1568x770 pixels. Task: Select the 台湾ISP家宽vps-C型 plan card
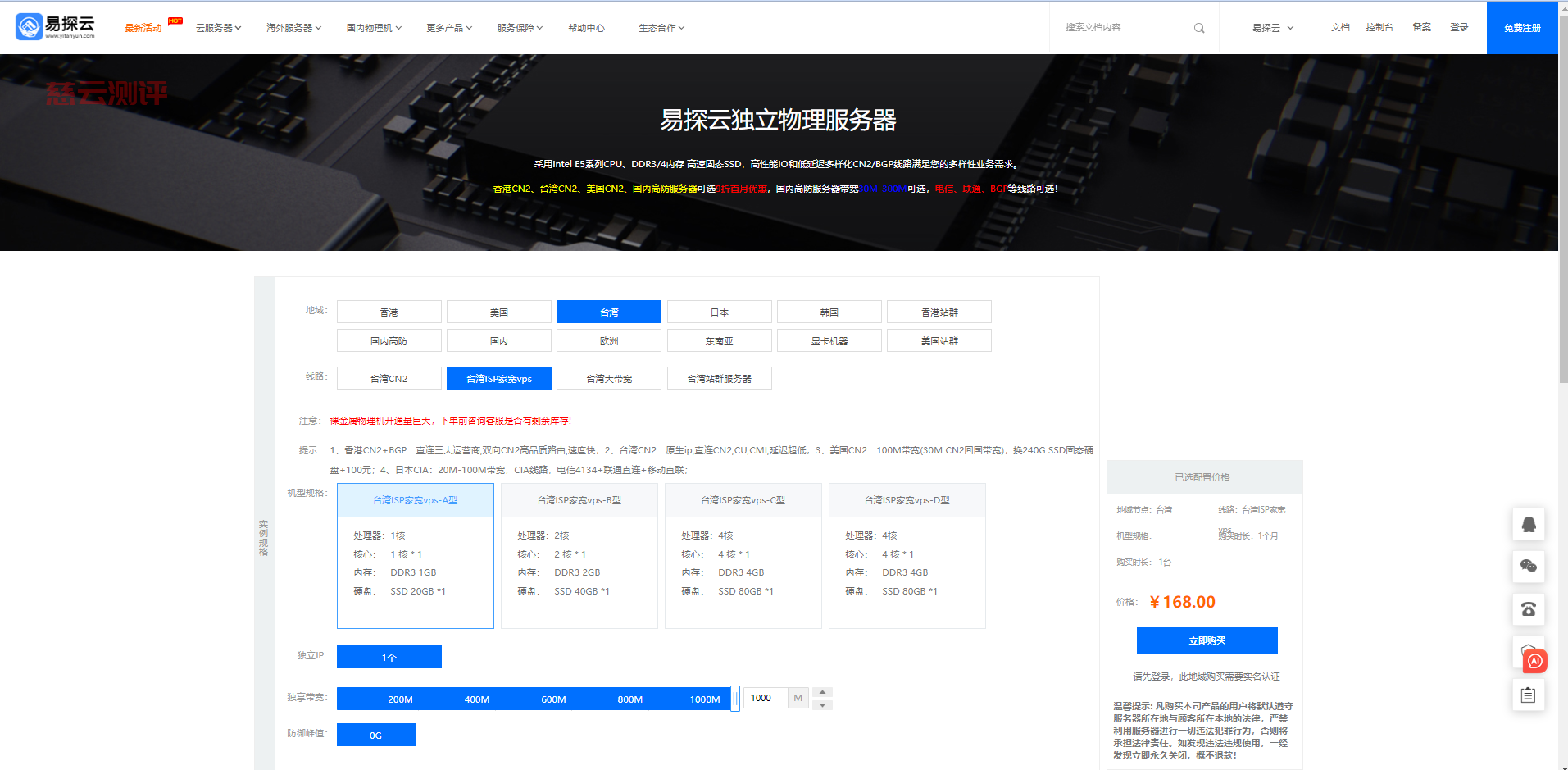743,556
